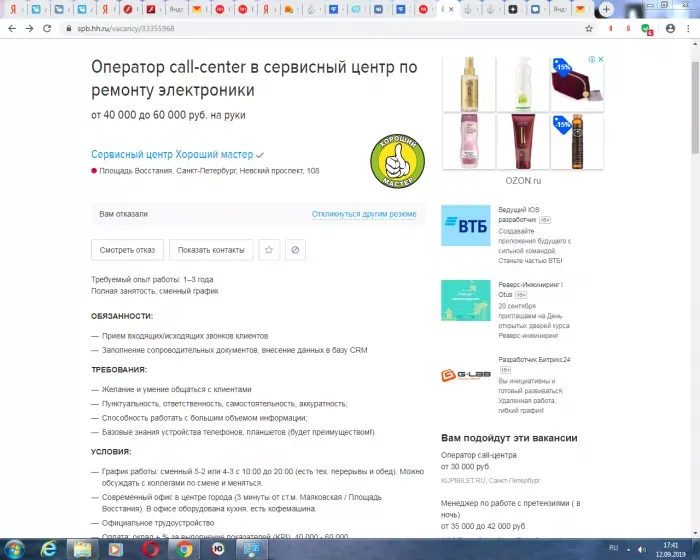Click the scrollbar down arrow
The image size is (700, 560).
point(695,533)
